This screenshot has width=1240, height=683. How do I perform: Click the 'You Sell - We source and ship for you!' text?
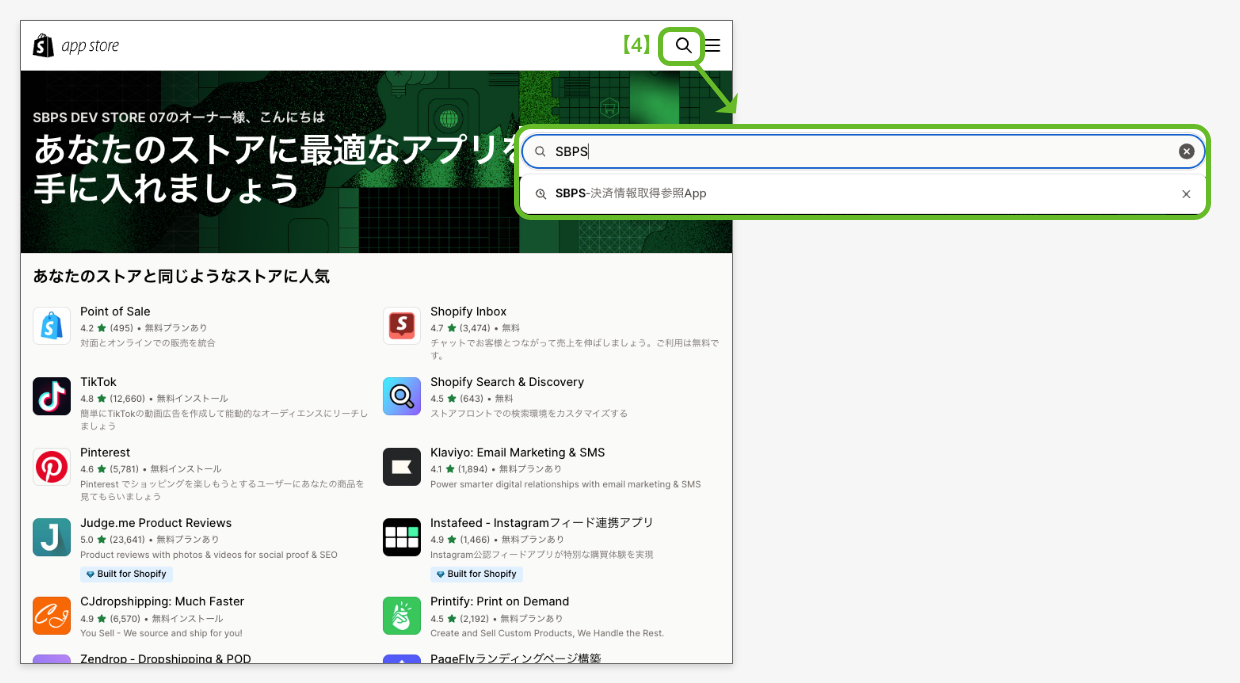161,633
